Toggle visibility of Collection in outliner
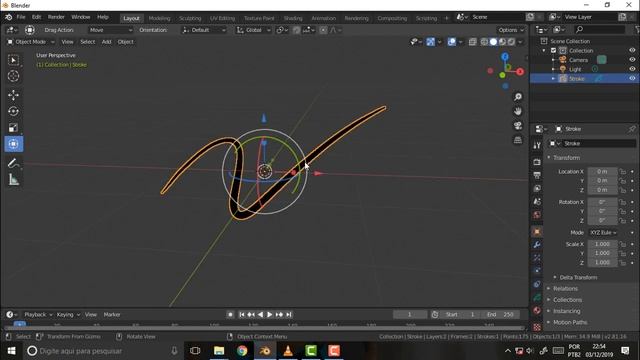 [x=632, y=51]
